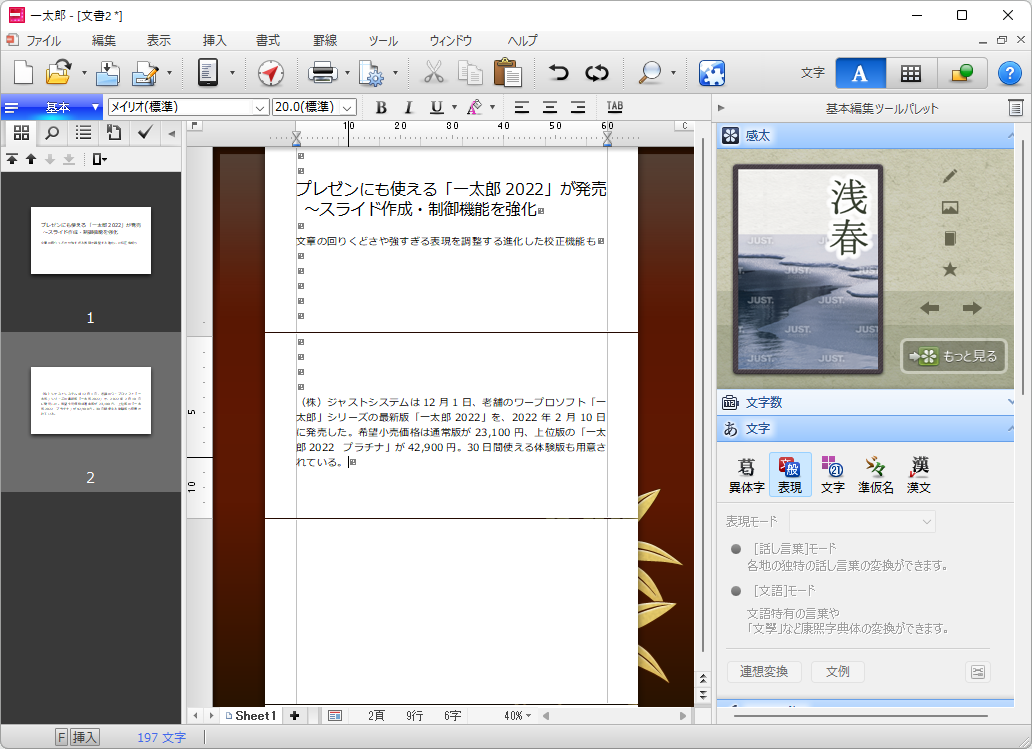Click the 連想変換 button
1032x749 pixels.
764,672
